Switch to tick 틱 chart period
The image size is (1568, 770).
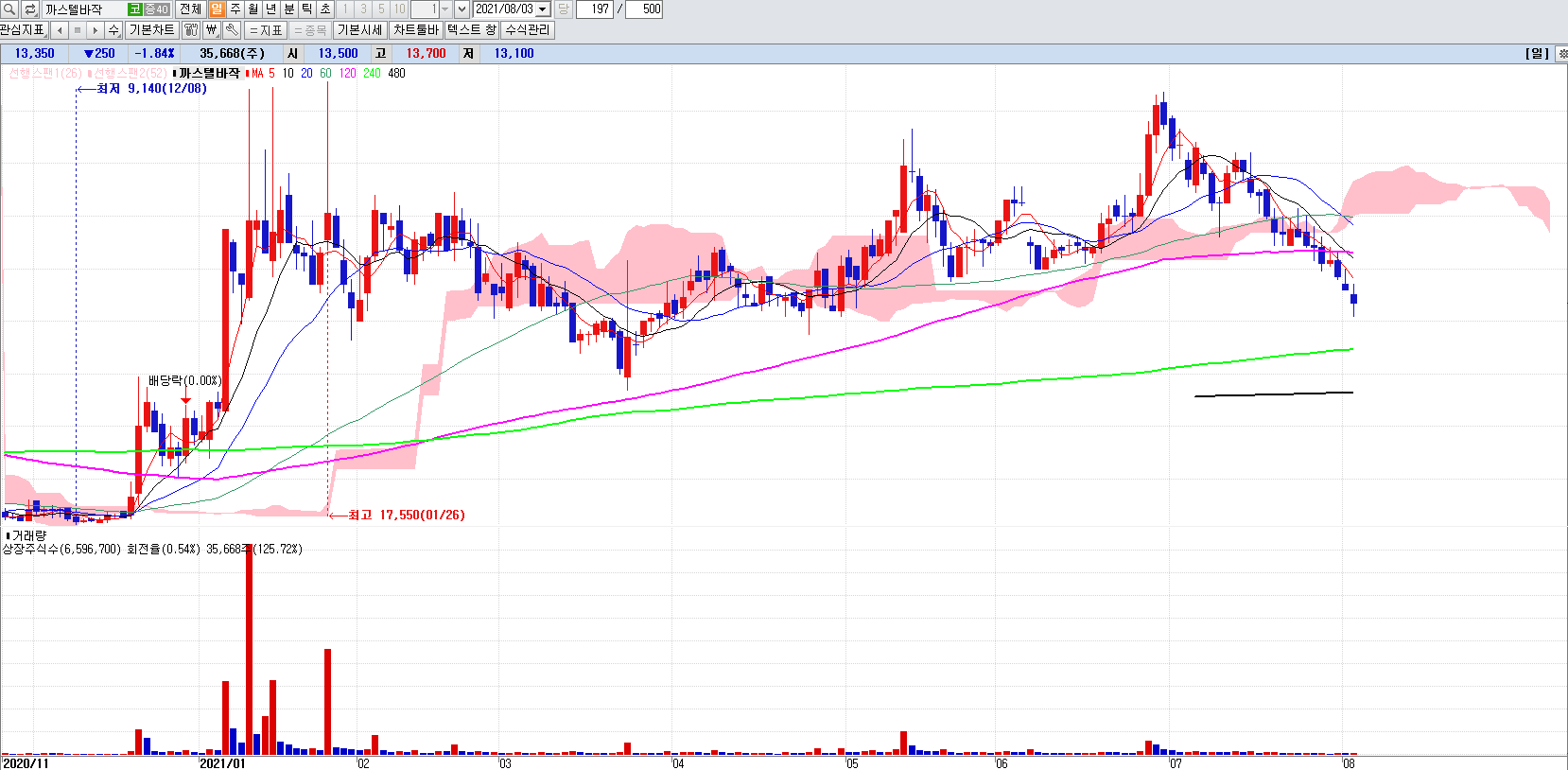[307, 9]
